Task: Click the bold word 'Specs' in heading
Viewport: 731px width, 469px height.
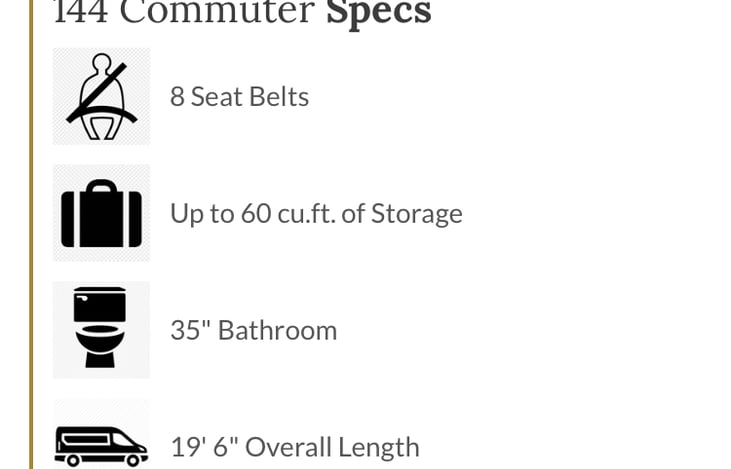Action: (x=378, y=12)
